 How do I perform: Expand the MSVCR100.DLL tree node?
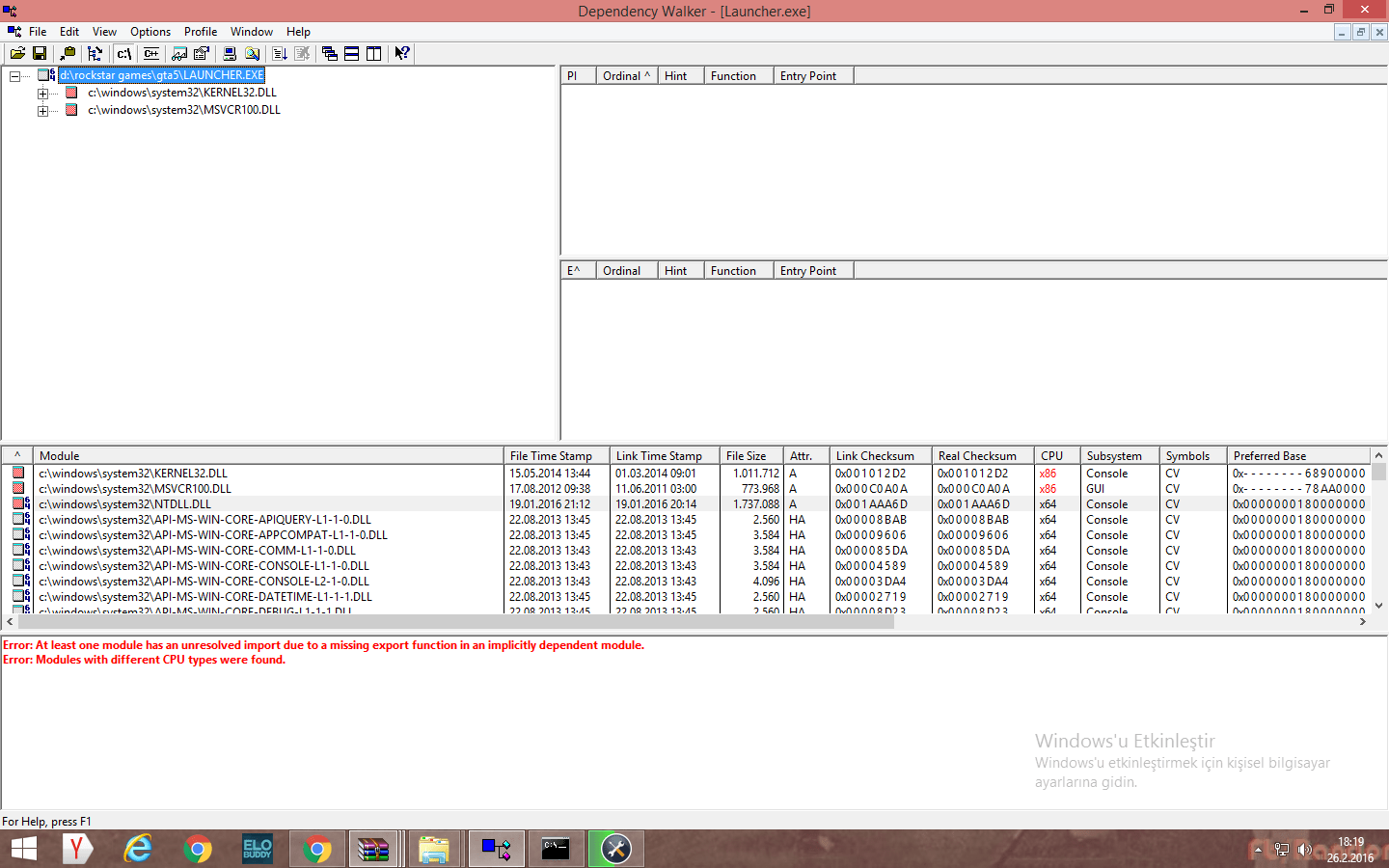point(42,111)
